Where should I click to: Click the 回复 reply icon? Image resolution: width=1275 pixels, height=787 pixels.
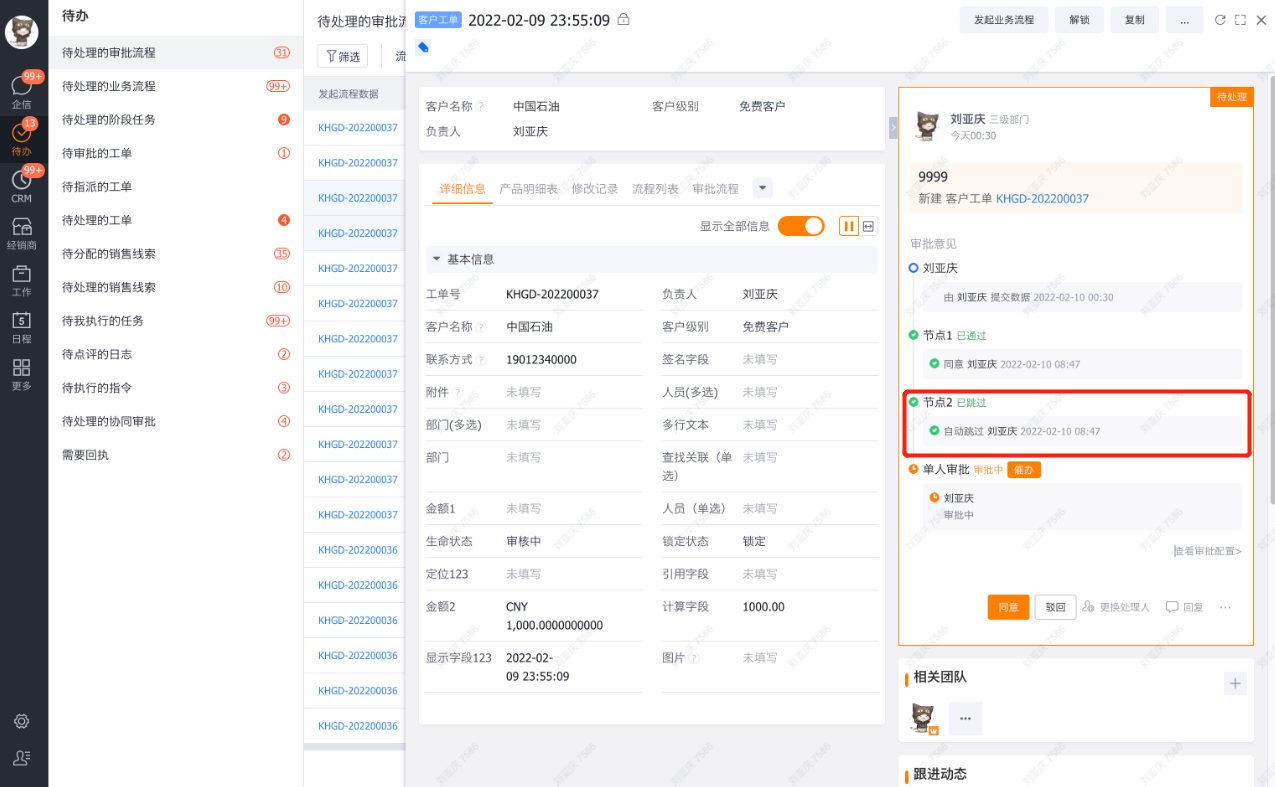pos(1171,607)
